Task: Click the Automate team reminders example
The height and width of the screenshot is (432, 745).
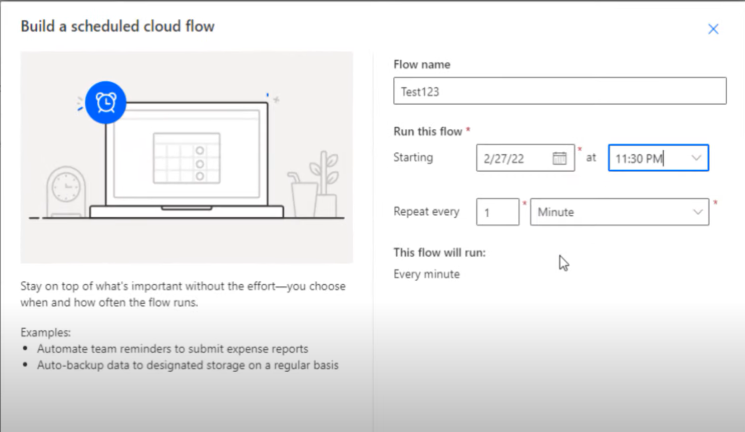Action: click(172, 349)
